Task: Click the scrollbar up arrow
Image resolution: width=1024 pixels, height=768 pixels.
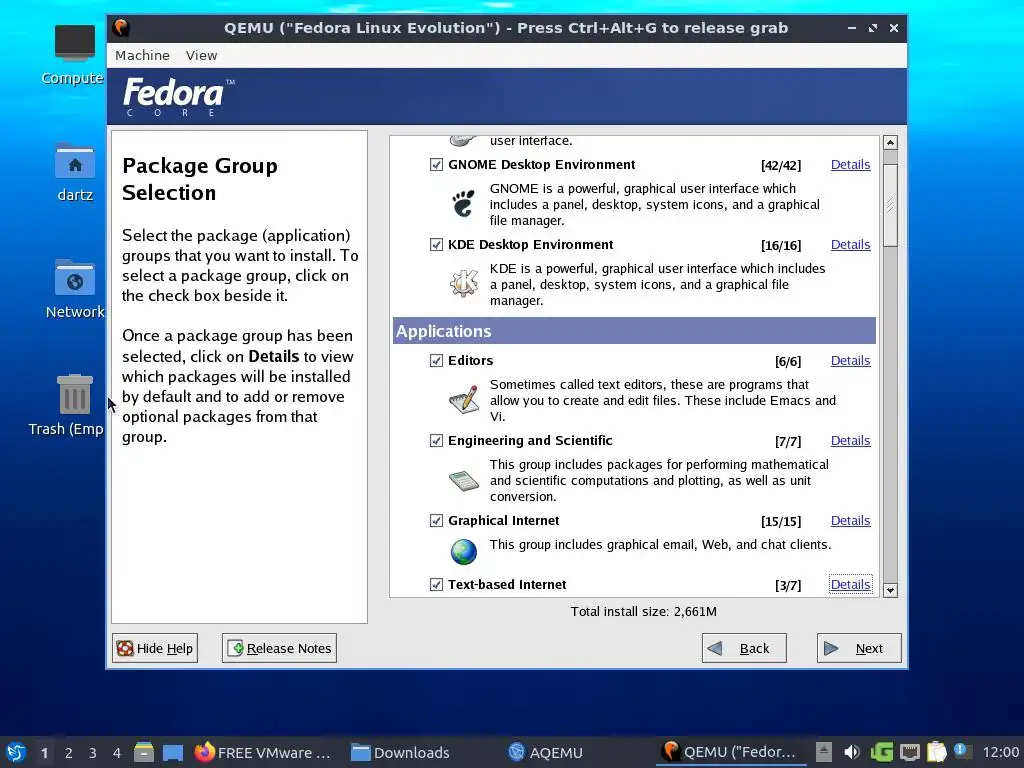Action: (890, 142)
